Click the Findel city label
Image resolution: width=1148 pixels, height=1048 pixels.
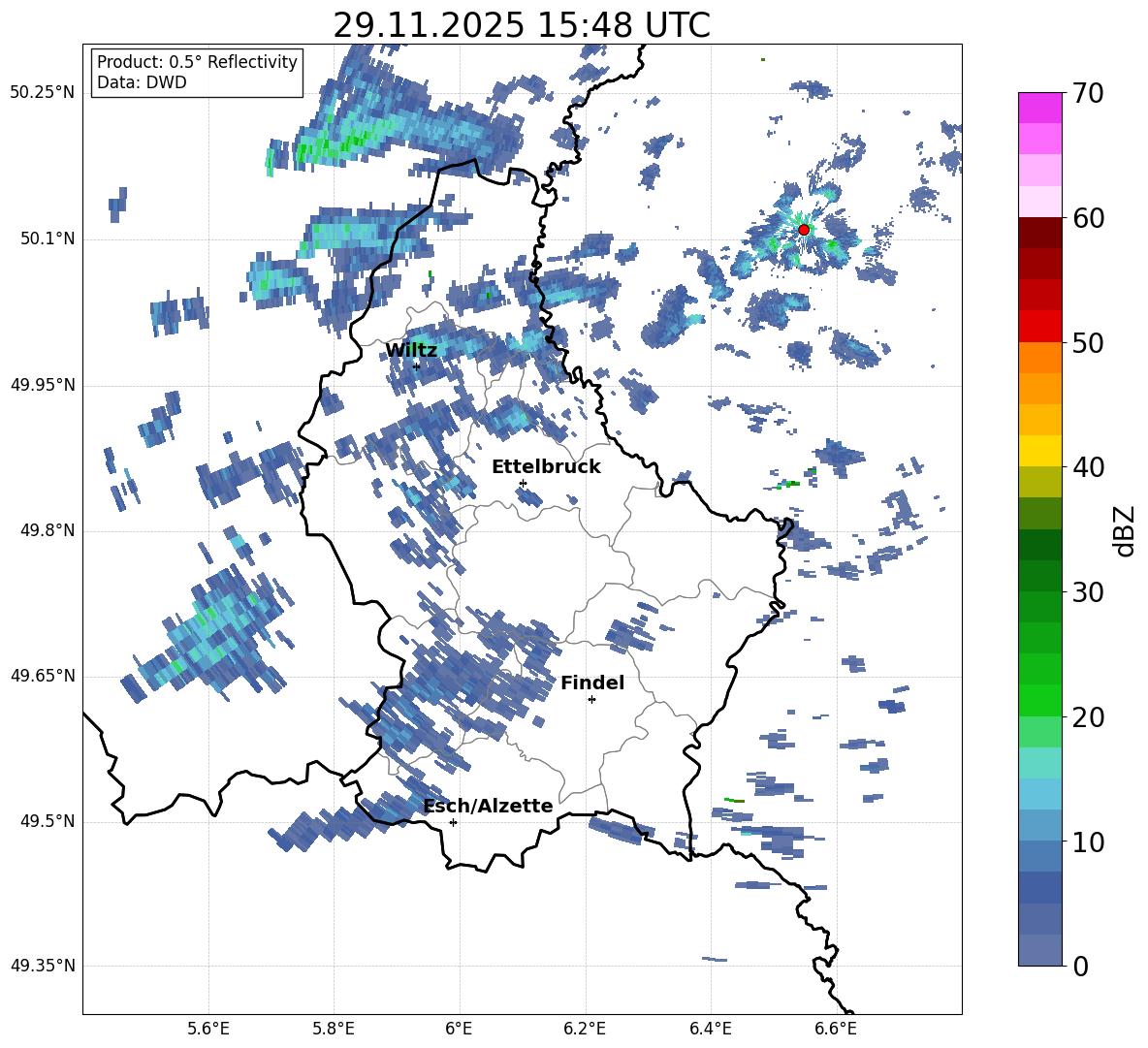pos(592,683)
